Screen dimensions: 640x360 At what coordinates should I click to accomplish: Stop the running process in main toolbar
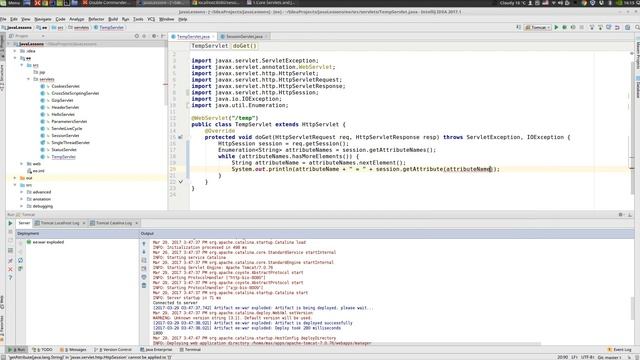click(582, 27)
